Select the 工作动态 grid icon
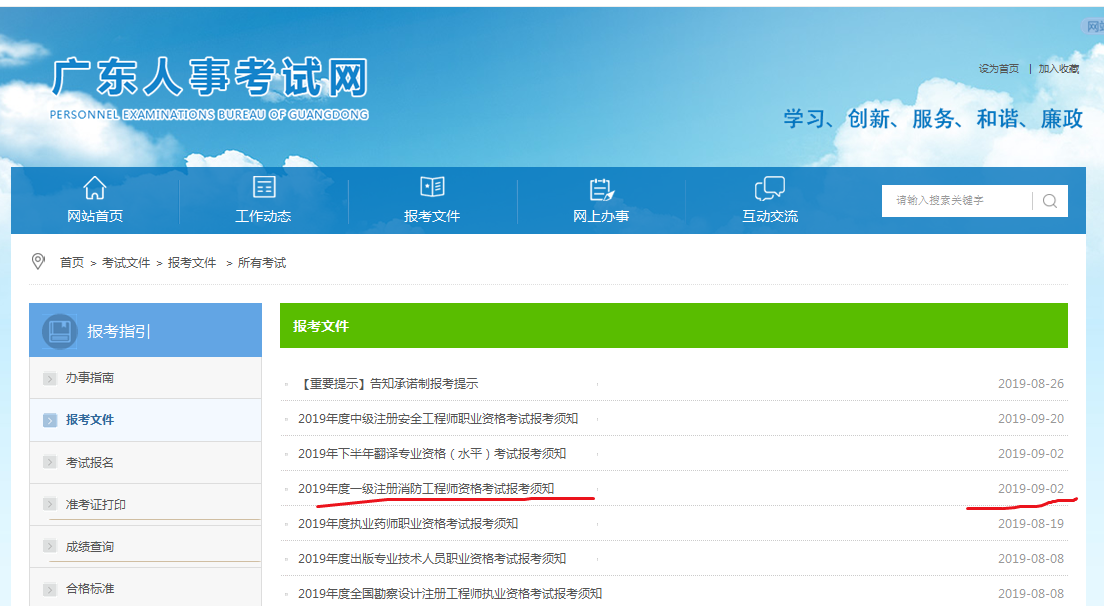The width and height of the screenshot is (1104, 606). click(x=264, y=186)
